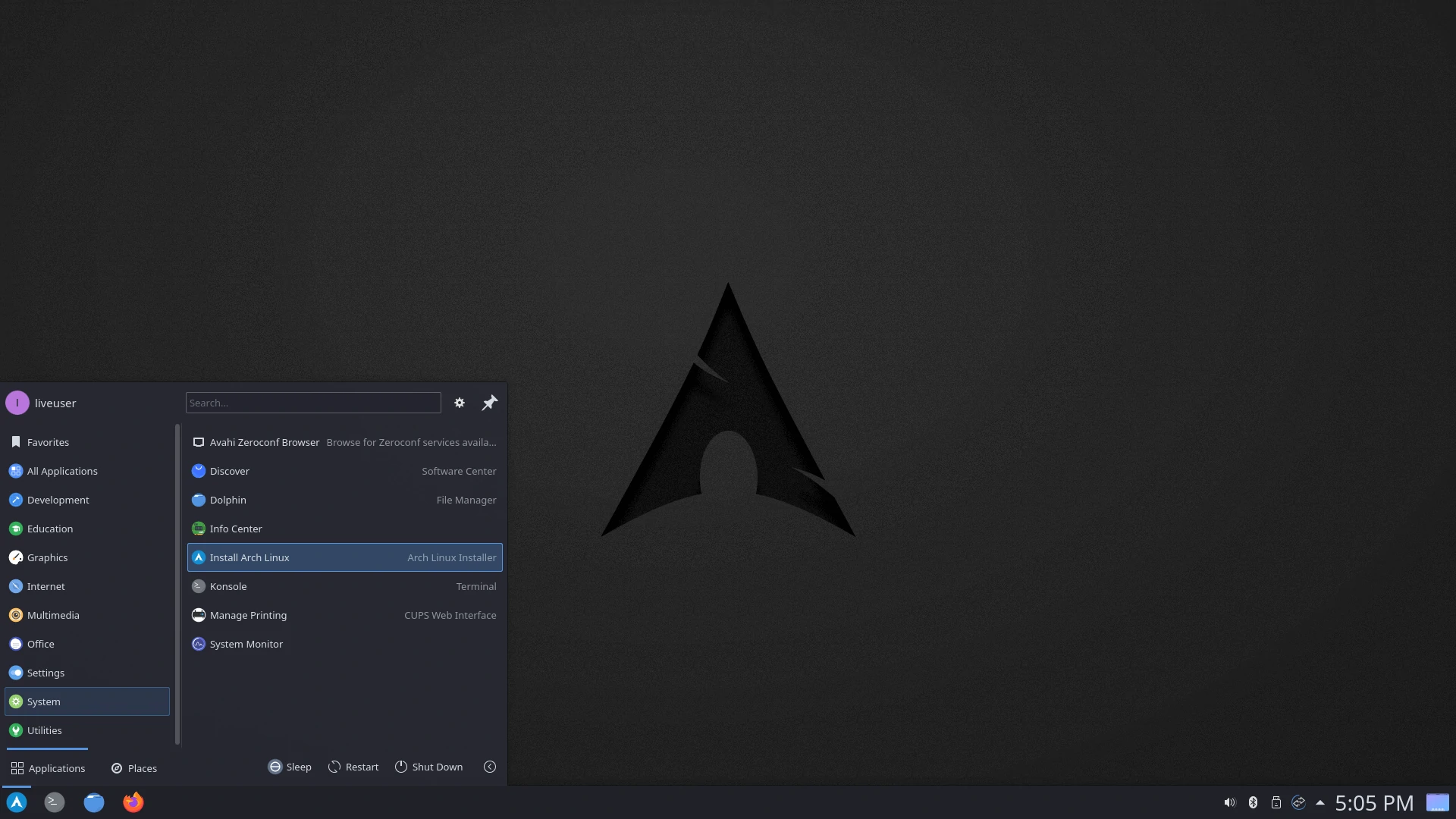The image size is (1456, 819).
Task: Show hidden system tray icons
Action: click(x=1320, y=802)
